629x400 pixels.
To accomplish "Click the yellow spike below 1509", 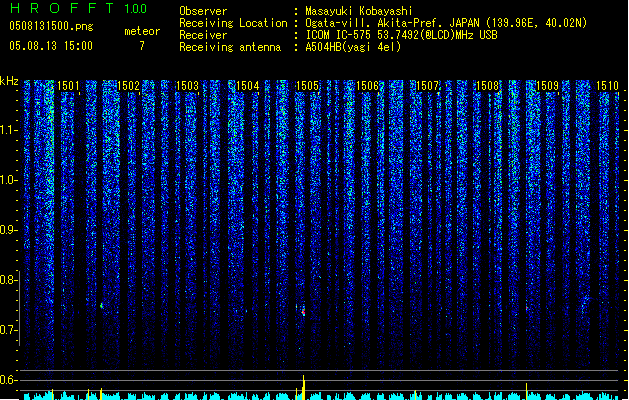I will (x=526, y=391).
